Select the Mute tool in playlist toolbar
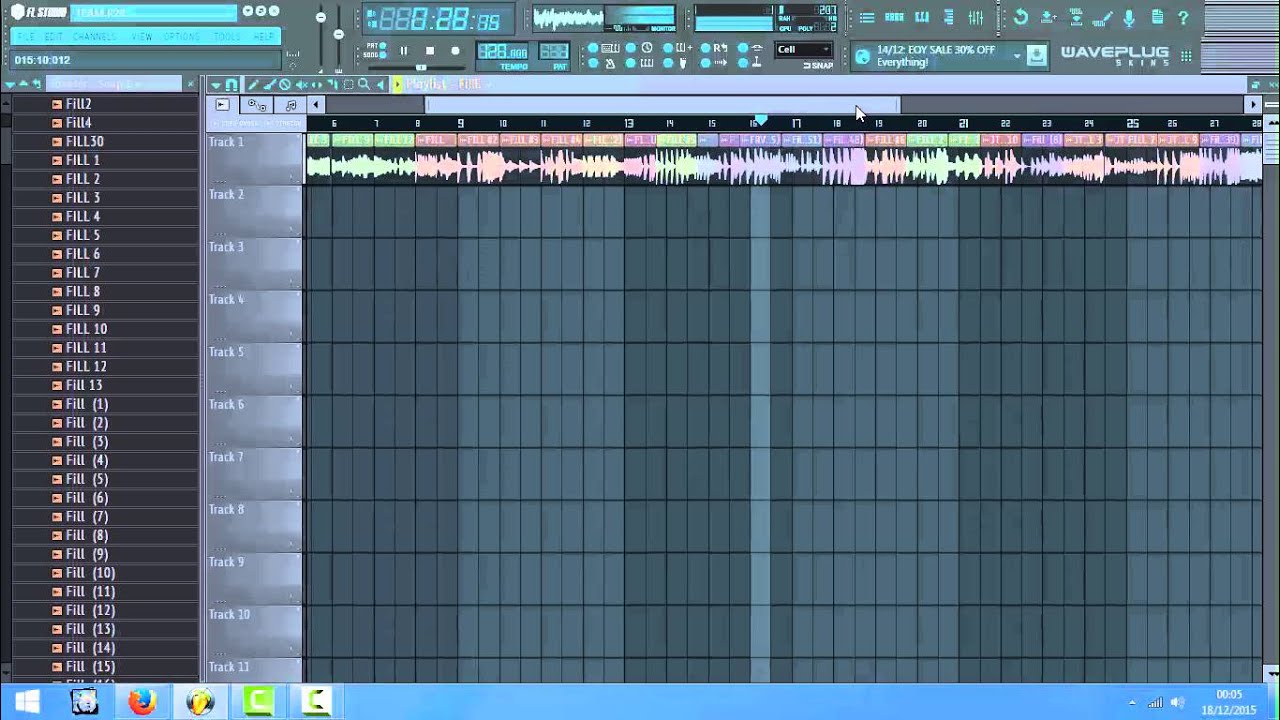The image size is (1280, 720). [301, 85]
